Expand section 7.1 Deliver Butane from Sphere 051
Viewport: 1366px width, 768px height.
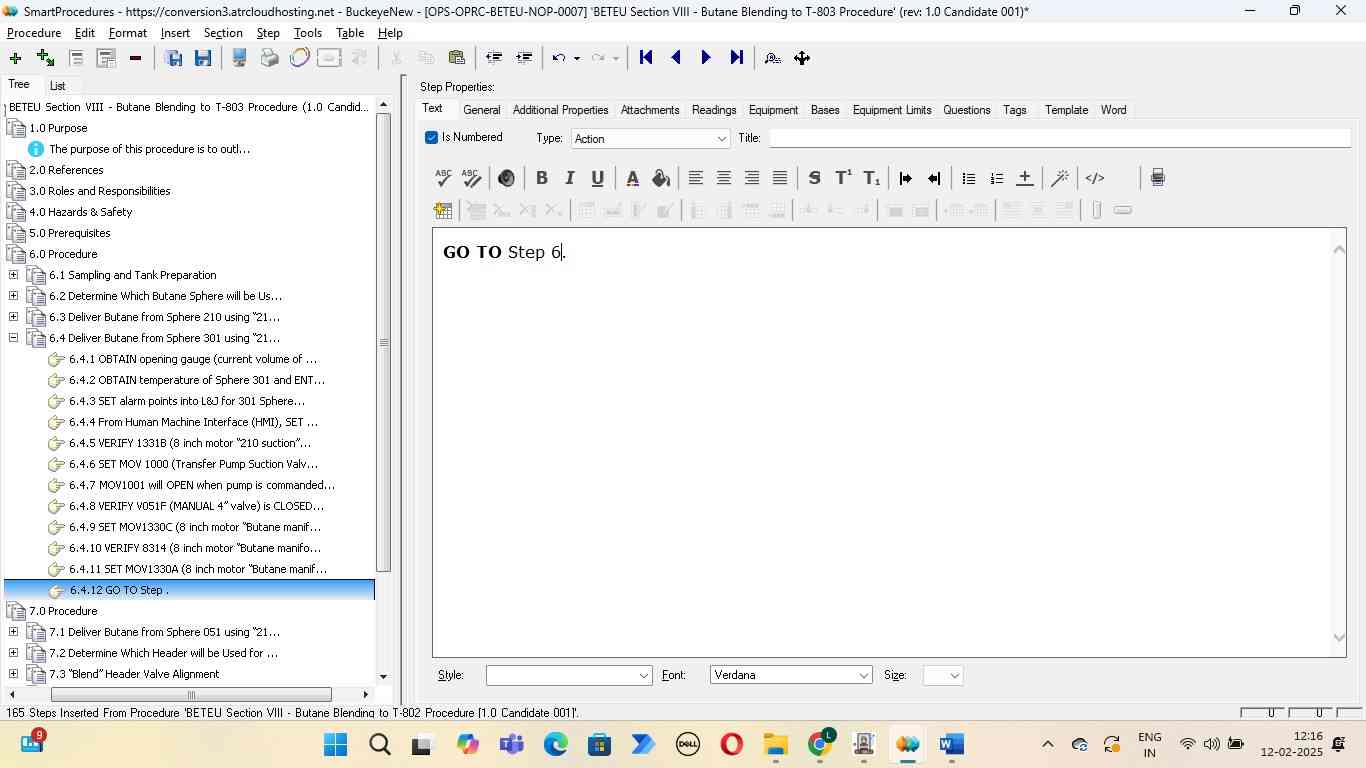pos(13,632)
